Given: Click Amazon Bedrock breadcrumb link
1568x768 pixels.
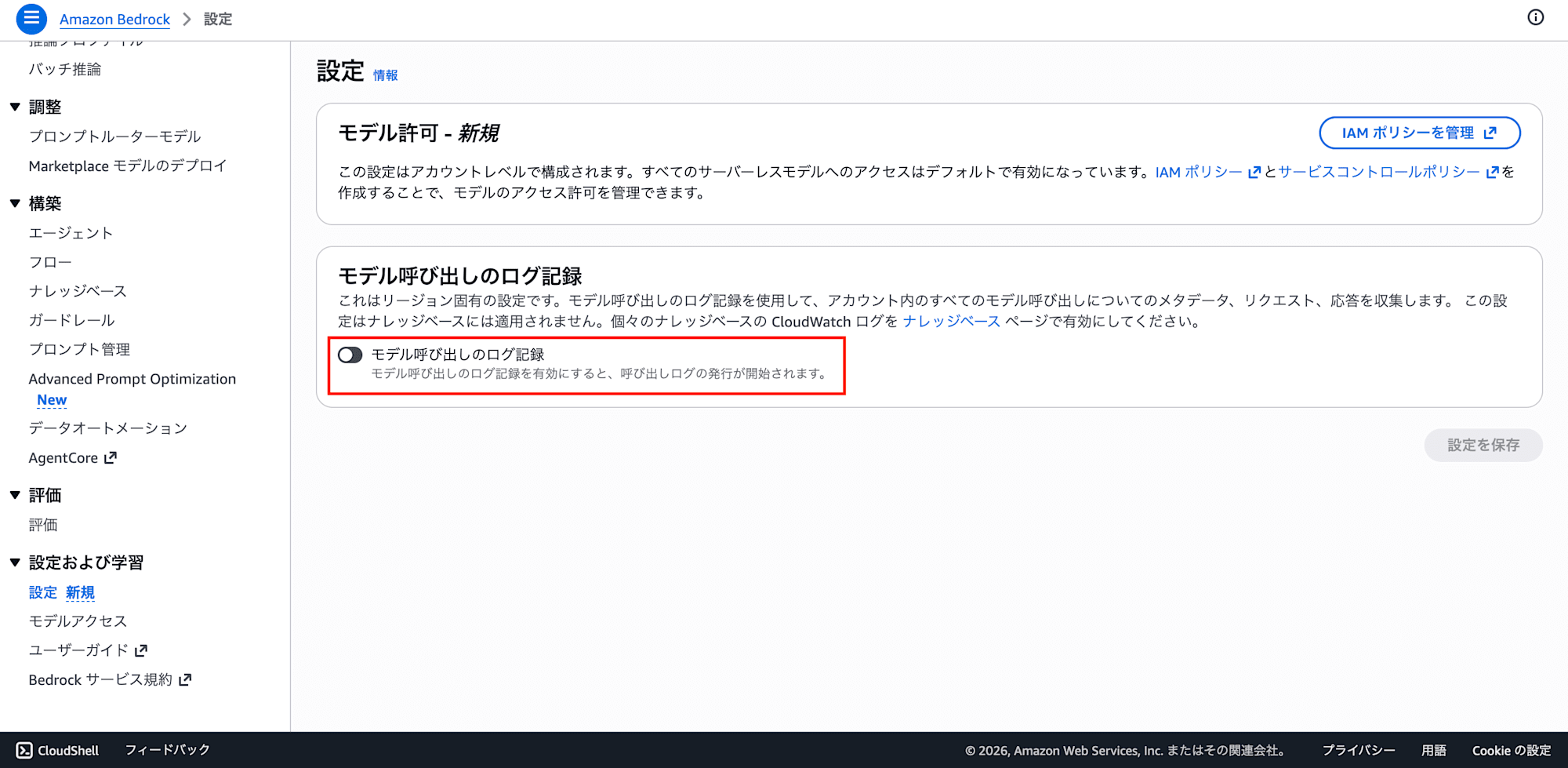Looking at the screenshot, I should 114,19.
